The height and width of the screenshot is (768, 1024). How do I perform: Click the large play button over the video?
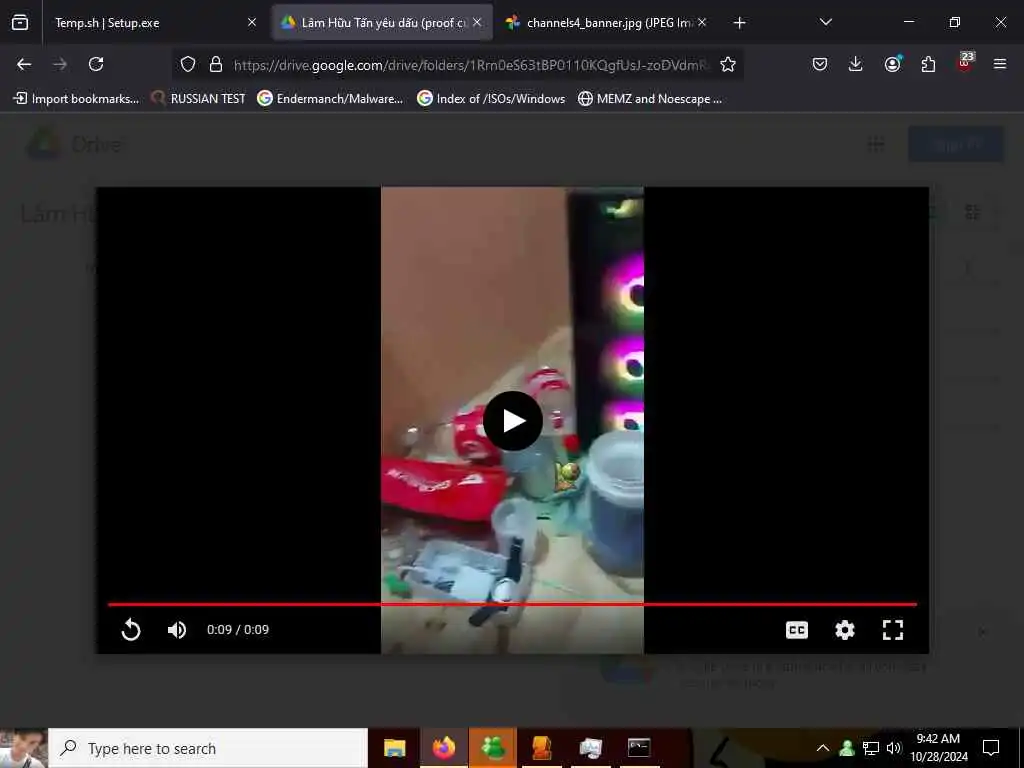[x=513, y=421]
